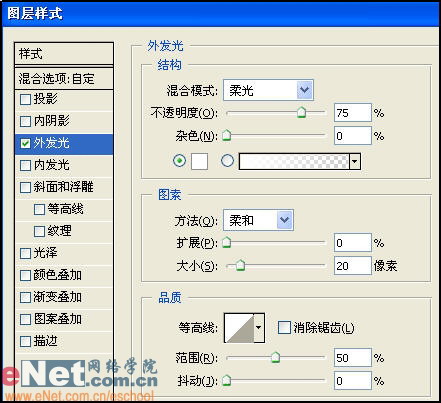Enable the 图案叠加 checkbox
Screen dimensions: 441x403
[25, 319]
